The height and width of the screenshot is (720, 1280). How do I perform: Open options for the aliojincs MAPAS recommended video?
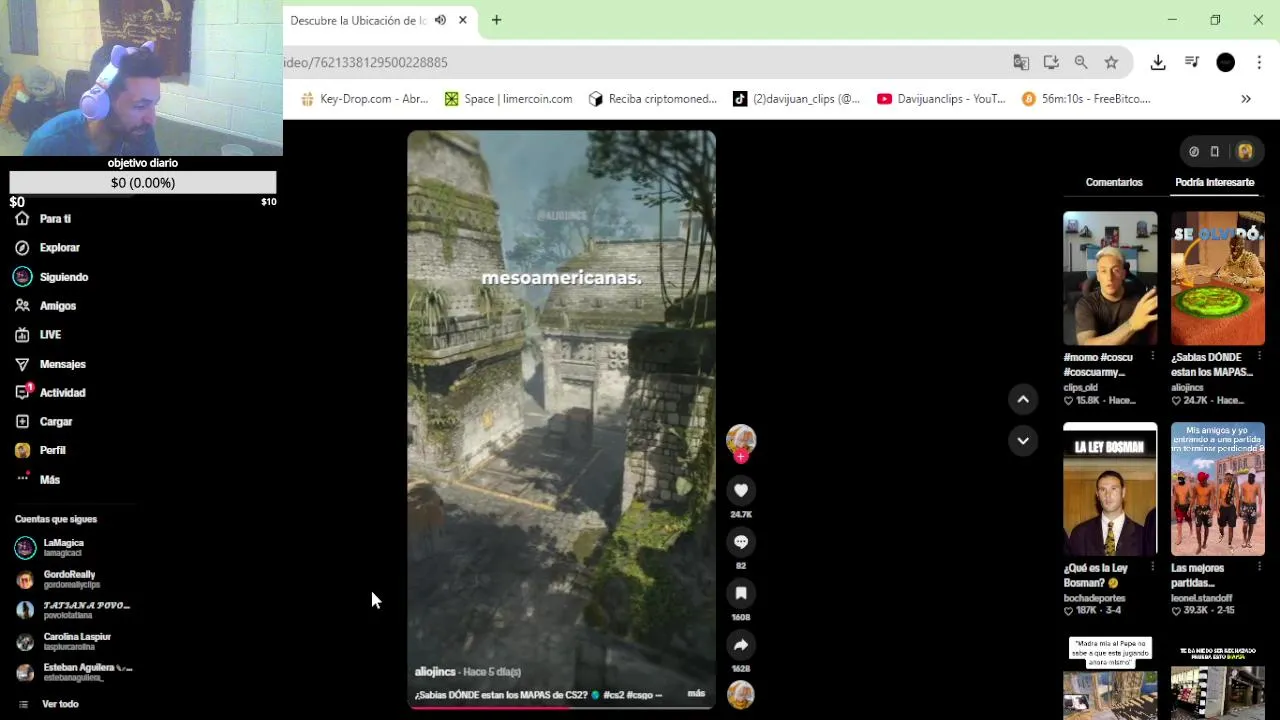1259,357
